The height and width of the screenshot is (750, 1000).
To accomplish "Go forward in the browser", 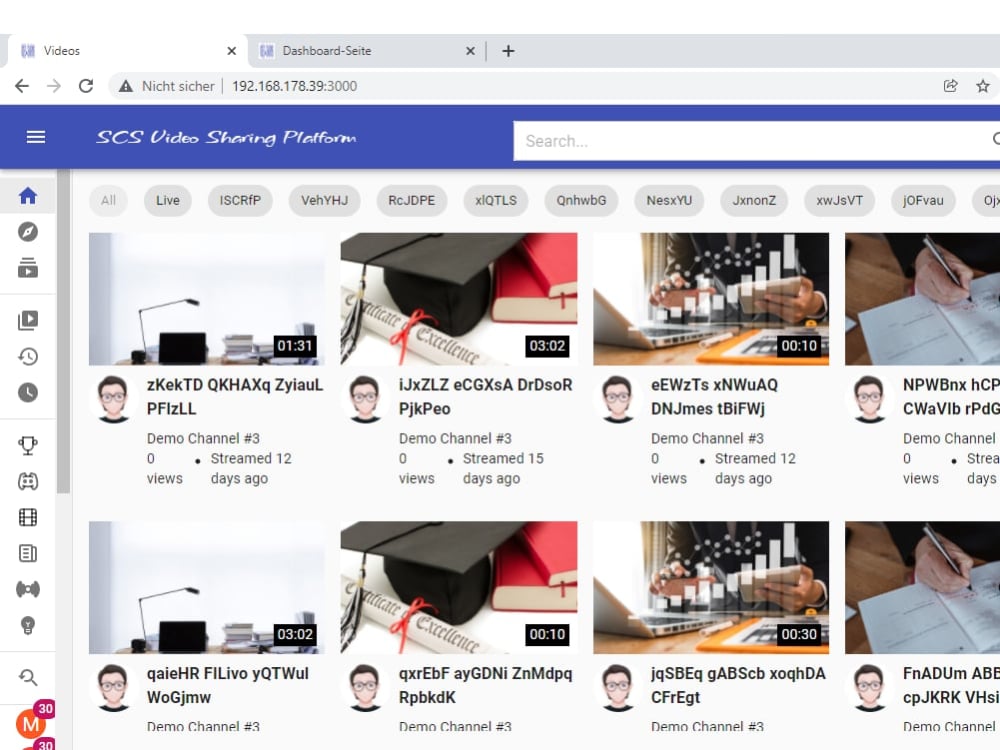I will coord(54,86).
